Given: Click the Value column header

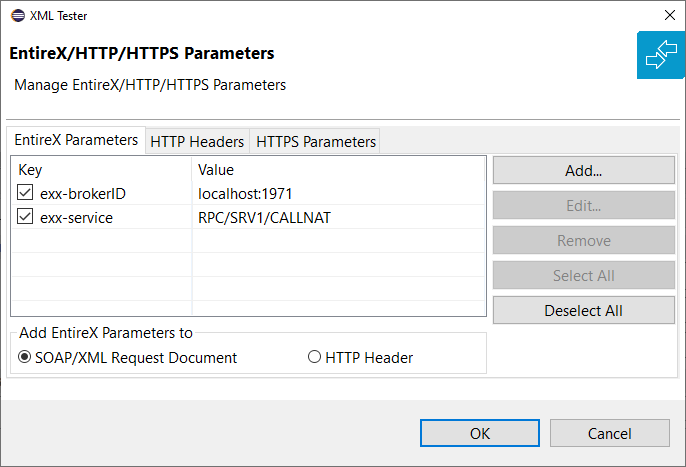Looking at the screenshot, I should pos(339,169).
